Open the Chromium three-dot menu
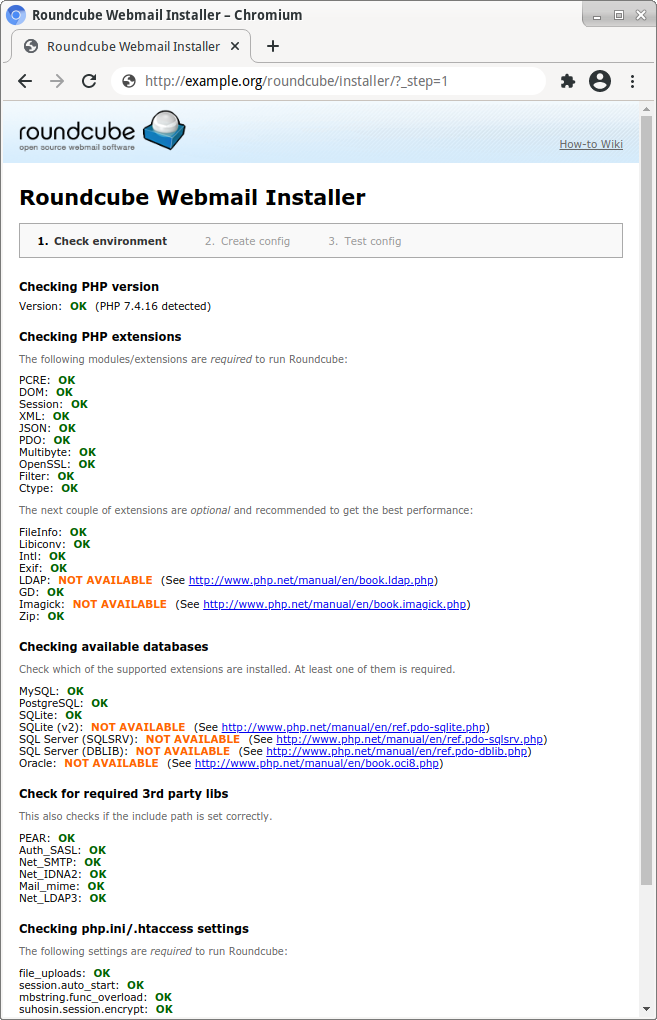This screenshot has width=657, height=1020. point(633,81)
